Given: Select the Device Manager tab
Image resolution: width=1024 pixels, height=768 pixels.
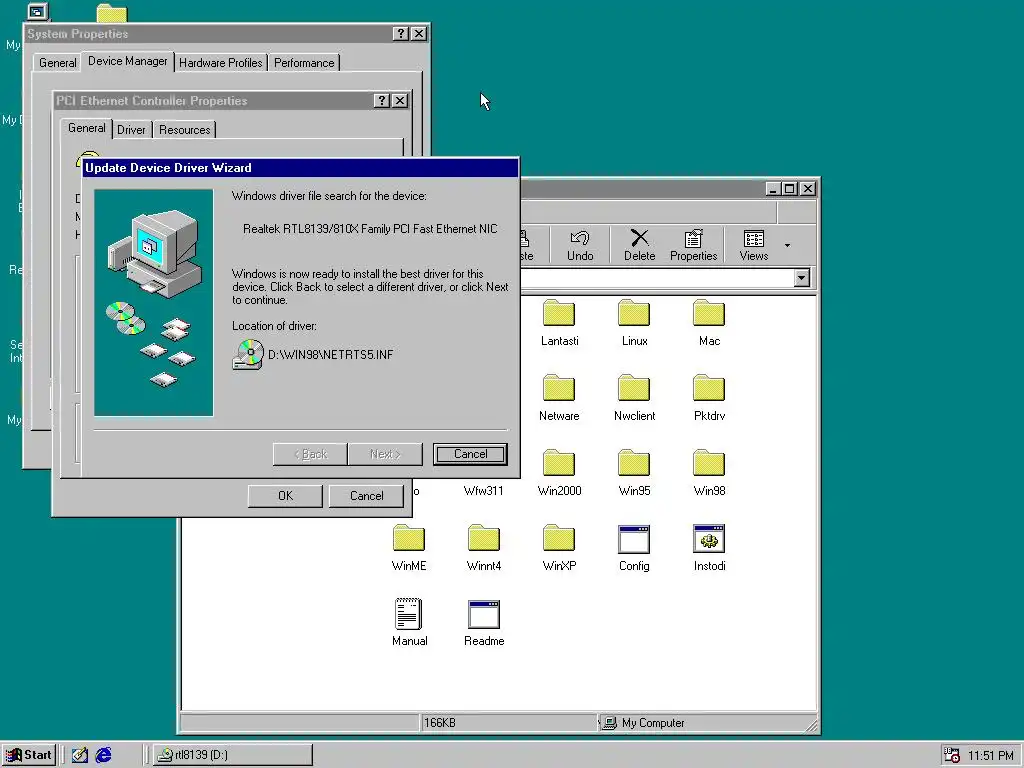Looking at the screenshot, I should [x=127, y=61].
